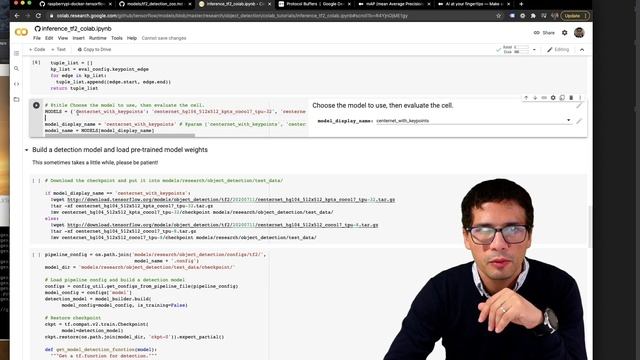The width and height of the screenshot is (640, 360).
Task: Open the Help menu
Action: point(132,38)
